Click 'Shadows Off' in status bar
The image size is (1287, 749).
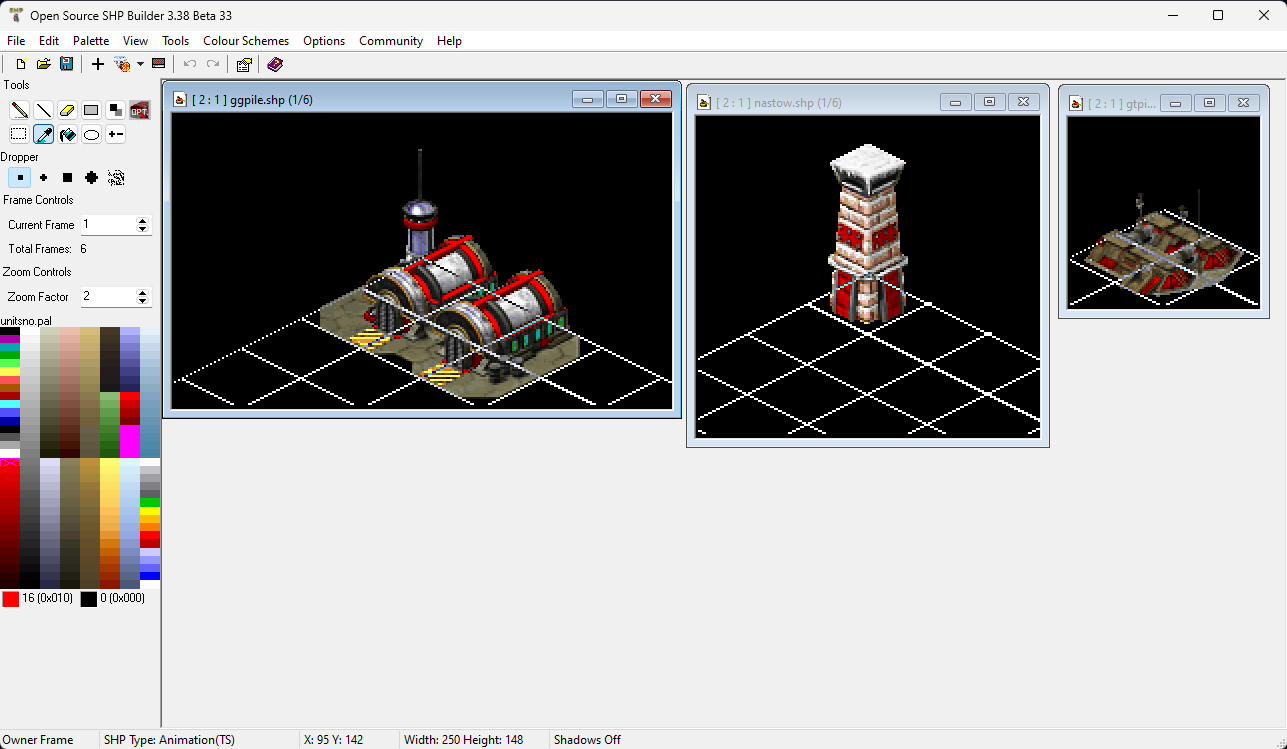click(587, 740)
